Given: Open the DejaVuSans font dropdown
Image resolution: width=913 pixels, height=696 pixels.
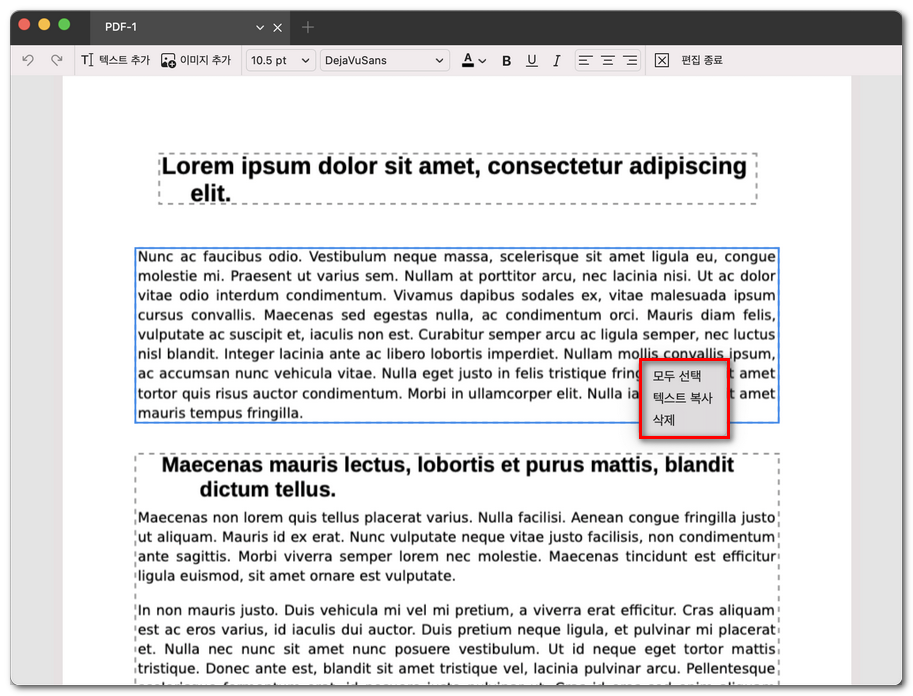Looking at the screenshot, I should coord(384,61).
